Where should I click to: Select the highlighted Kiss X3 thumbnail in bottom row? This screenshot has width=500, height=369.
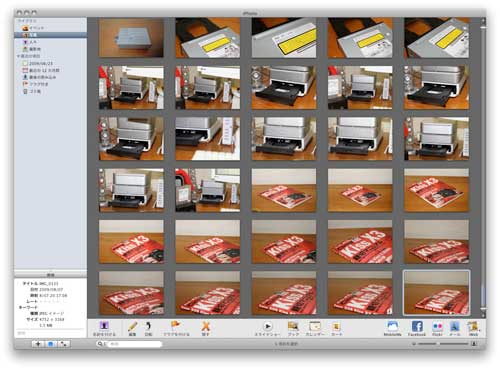(436, 293)
